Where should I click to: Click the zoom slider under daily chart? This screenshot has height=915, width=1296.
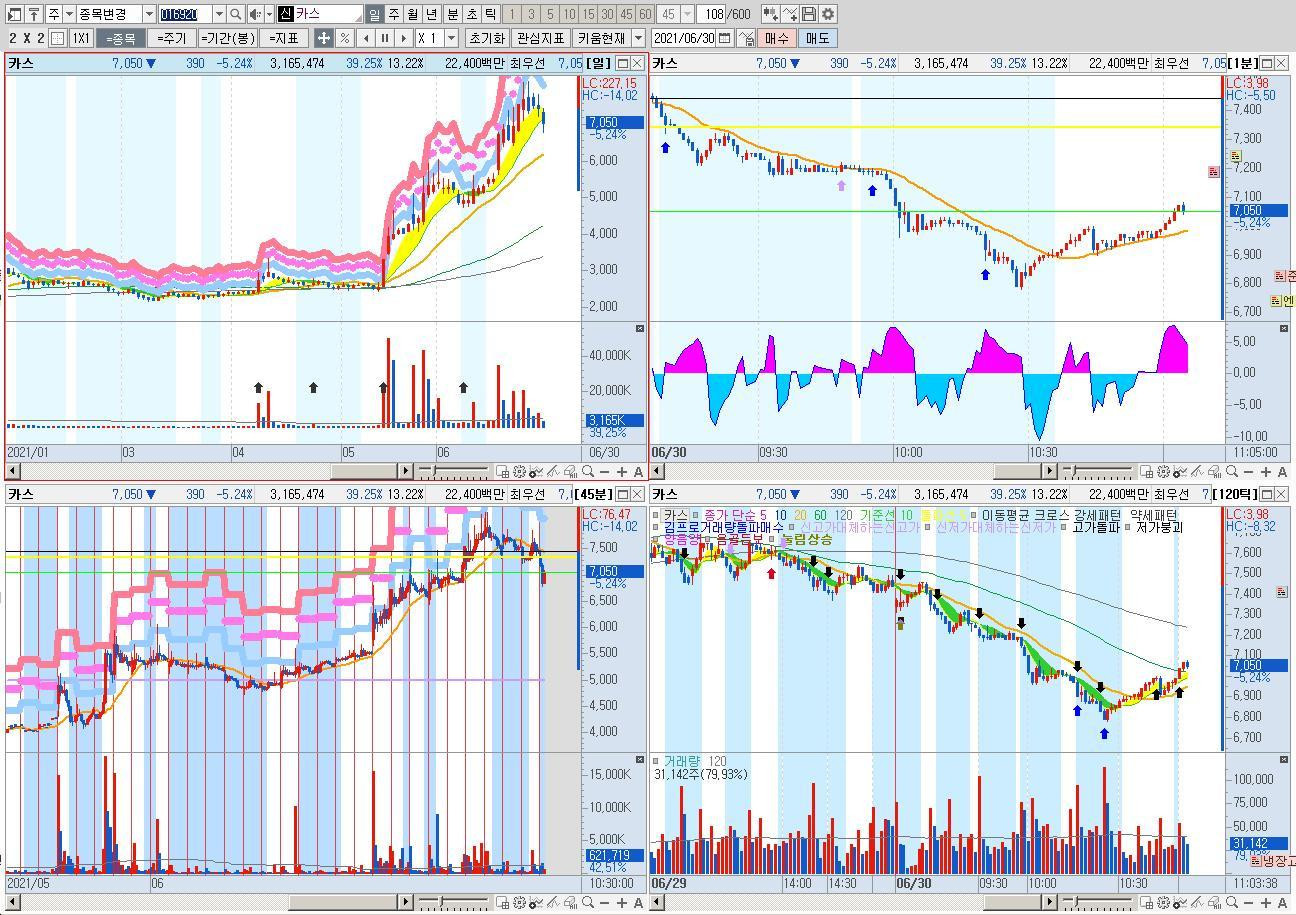pos(453,471)
